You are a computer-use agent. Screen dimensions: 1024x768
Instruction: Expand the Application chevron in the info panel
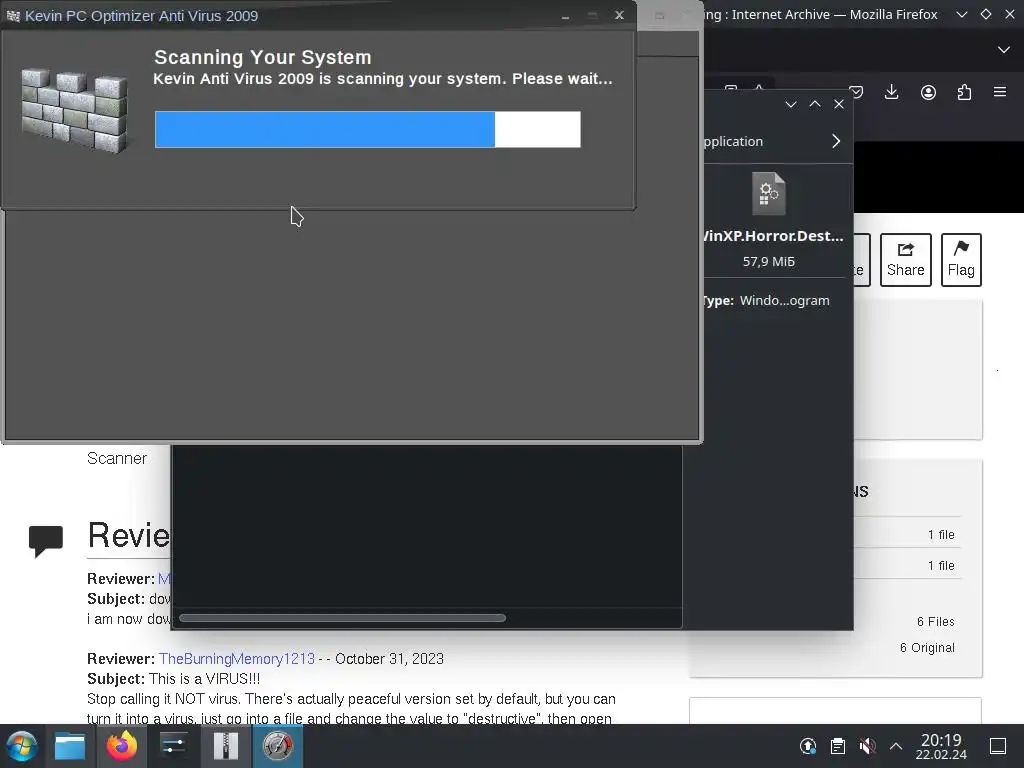[836, 141]
